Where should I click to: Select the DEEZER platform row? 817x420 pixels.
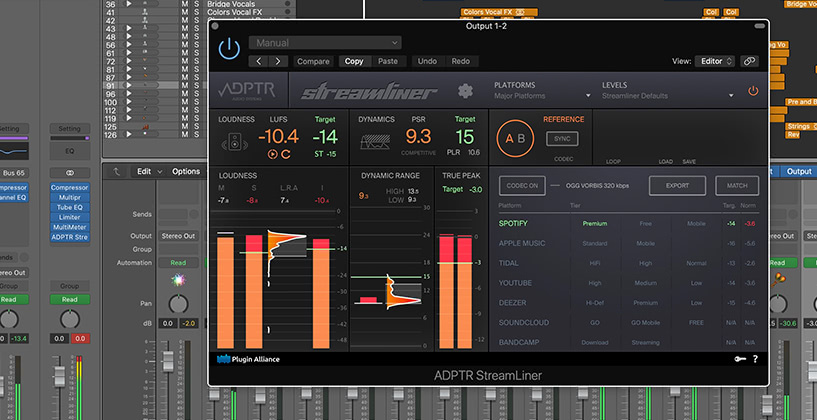[628, 303]
